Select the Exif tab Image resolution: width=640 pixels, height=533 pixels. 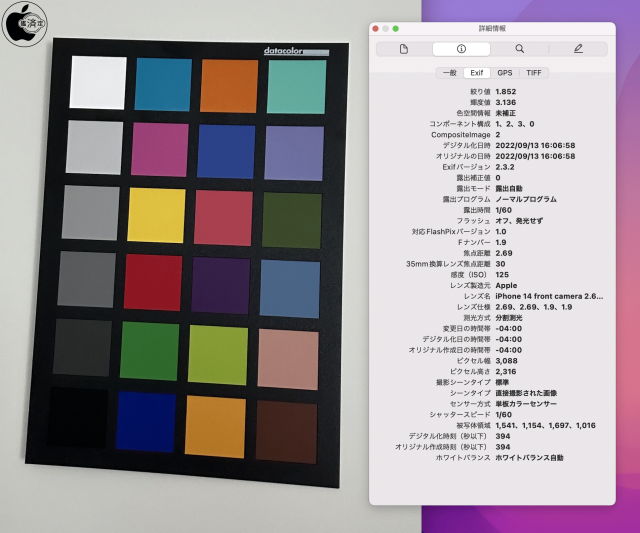pos(477,73)
